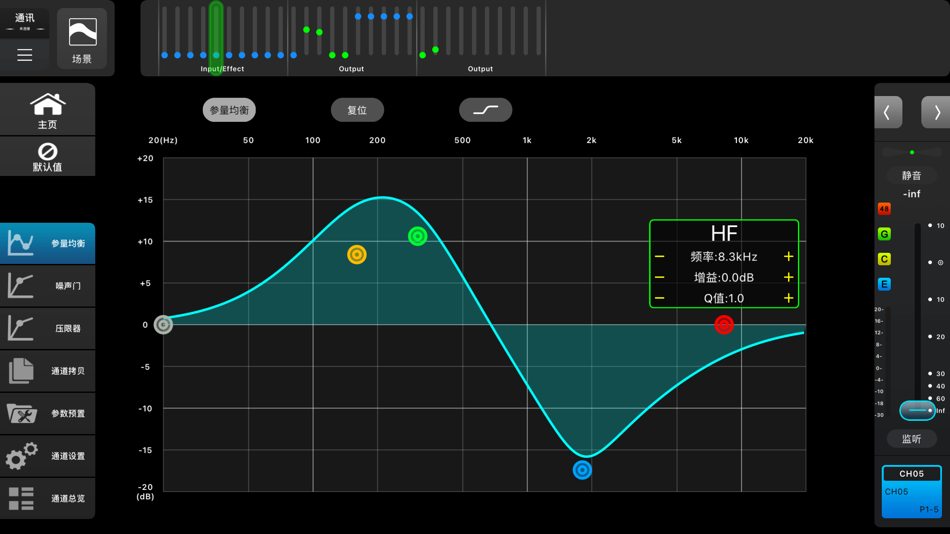Decrease HF gain with minus
The image size is (950, 534).
pyautogui.click(x=660, y=277)
